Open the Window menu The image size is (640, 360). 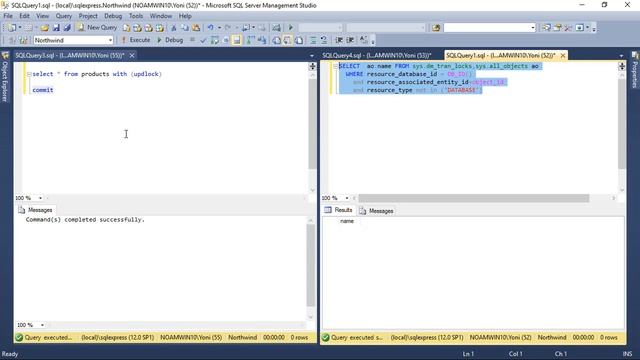(x=160, y=16)
